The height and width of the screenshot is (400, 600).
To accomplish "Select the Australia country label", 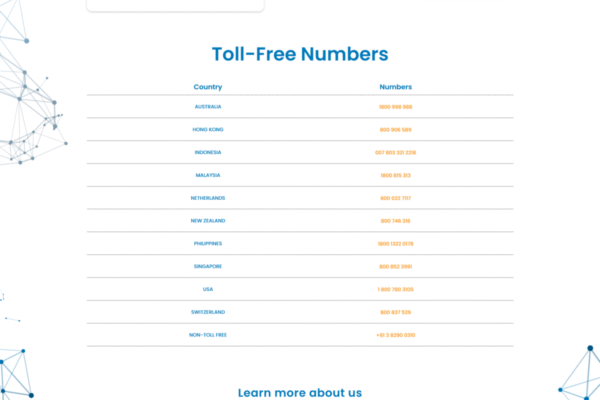I will click(208, 107).
